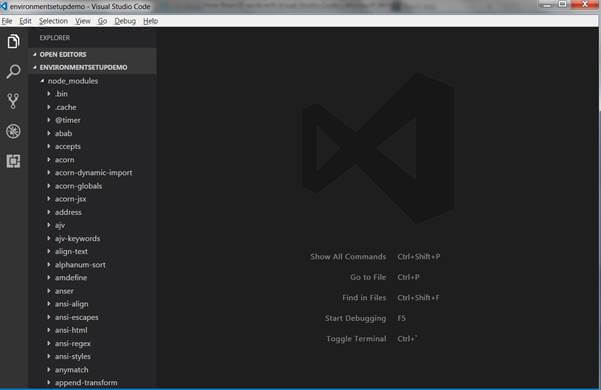Click the Ctrl+Shift+P shortcut label
Image resolution: width=601 pixels, height=390 pixels.
tap(419, 257)
